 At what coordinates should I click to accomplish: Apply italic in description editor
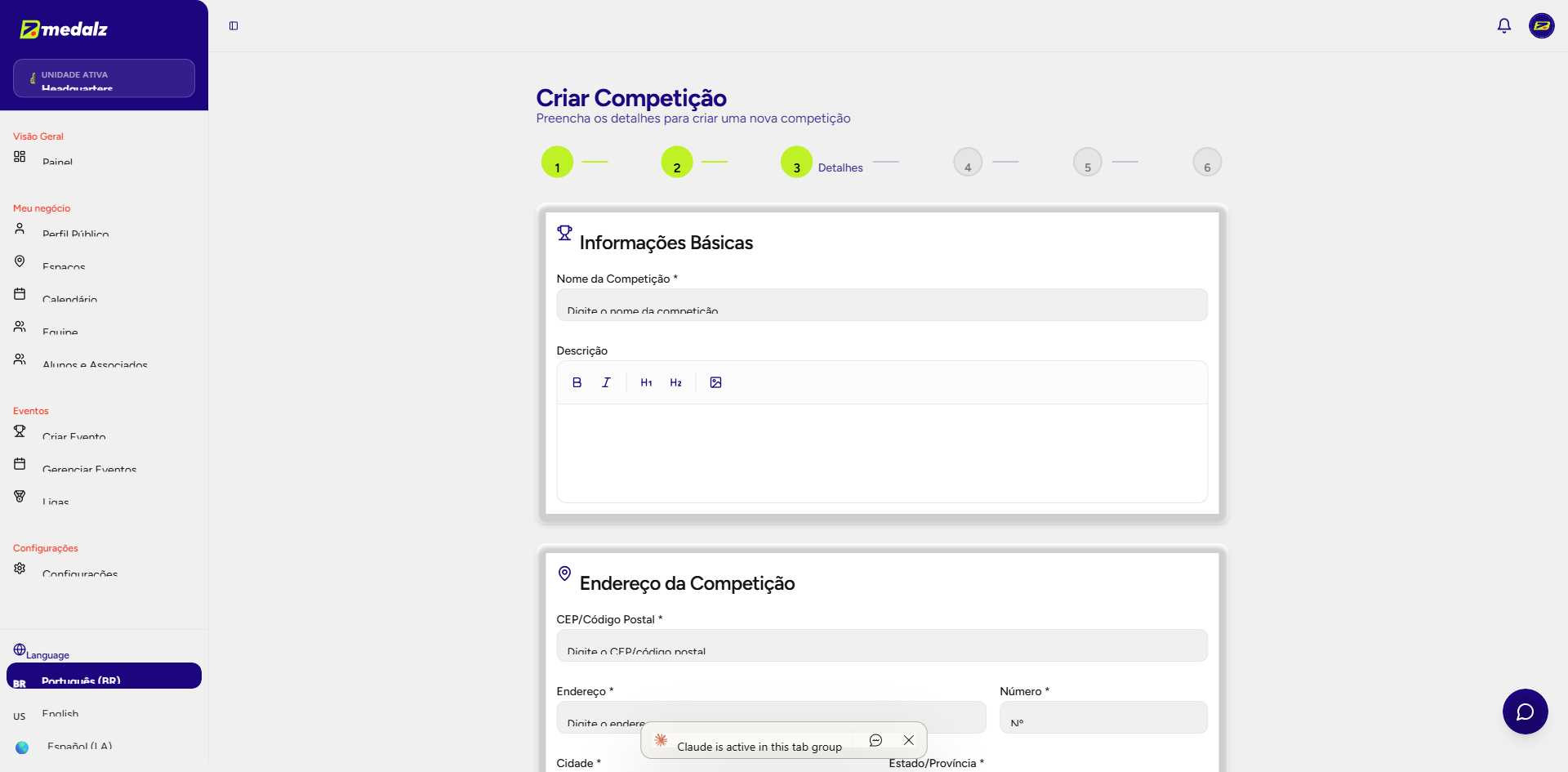(x=606, y=382)
